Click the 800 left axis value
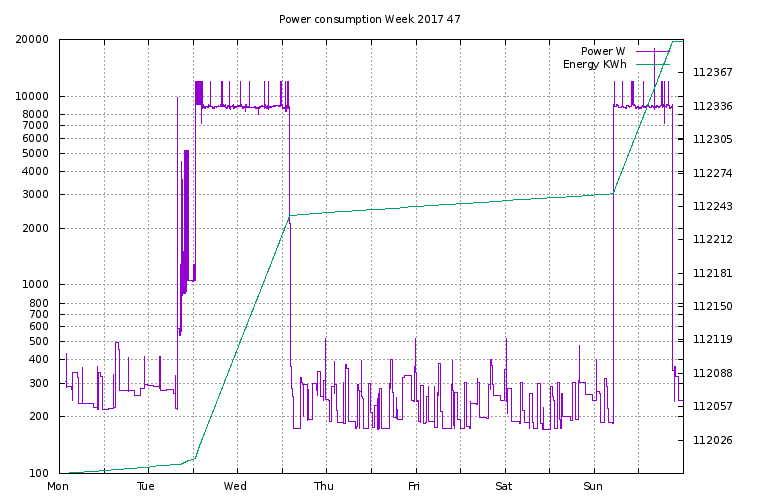The width and height of the screenshot is (768, 500). [39, 303]
